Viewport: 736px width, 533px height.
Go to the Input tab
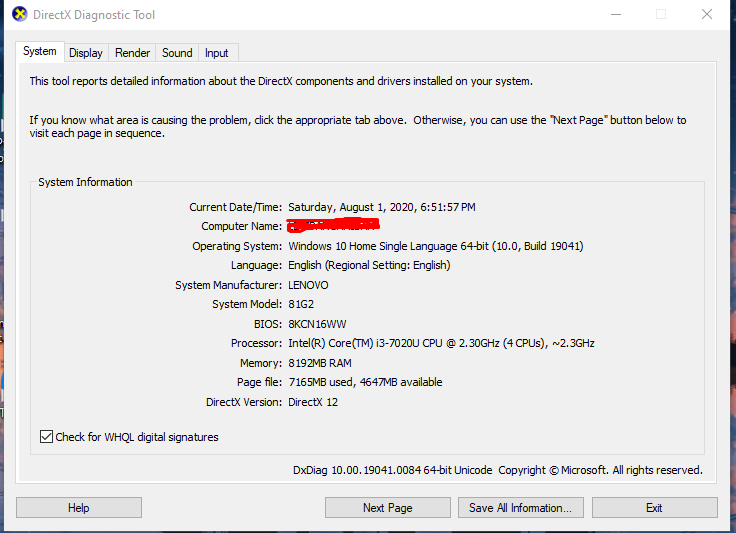[216, 53]
